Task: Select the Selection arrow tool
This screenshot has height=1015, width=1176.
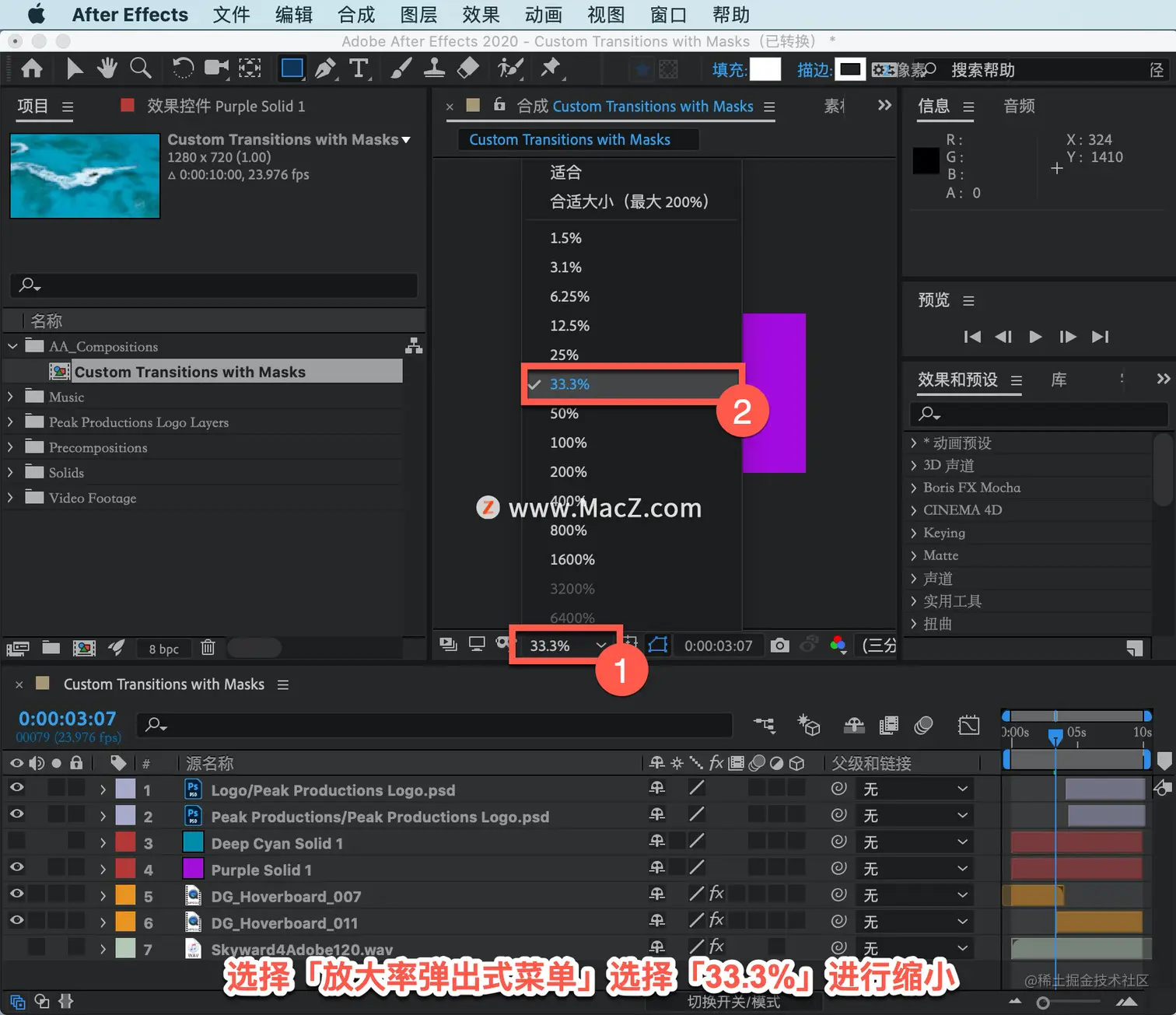Action: click(x=75, y=69)
